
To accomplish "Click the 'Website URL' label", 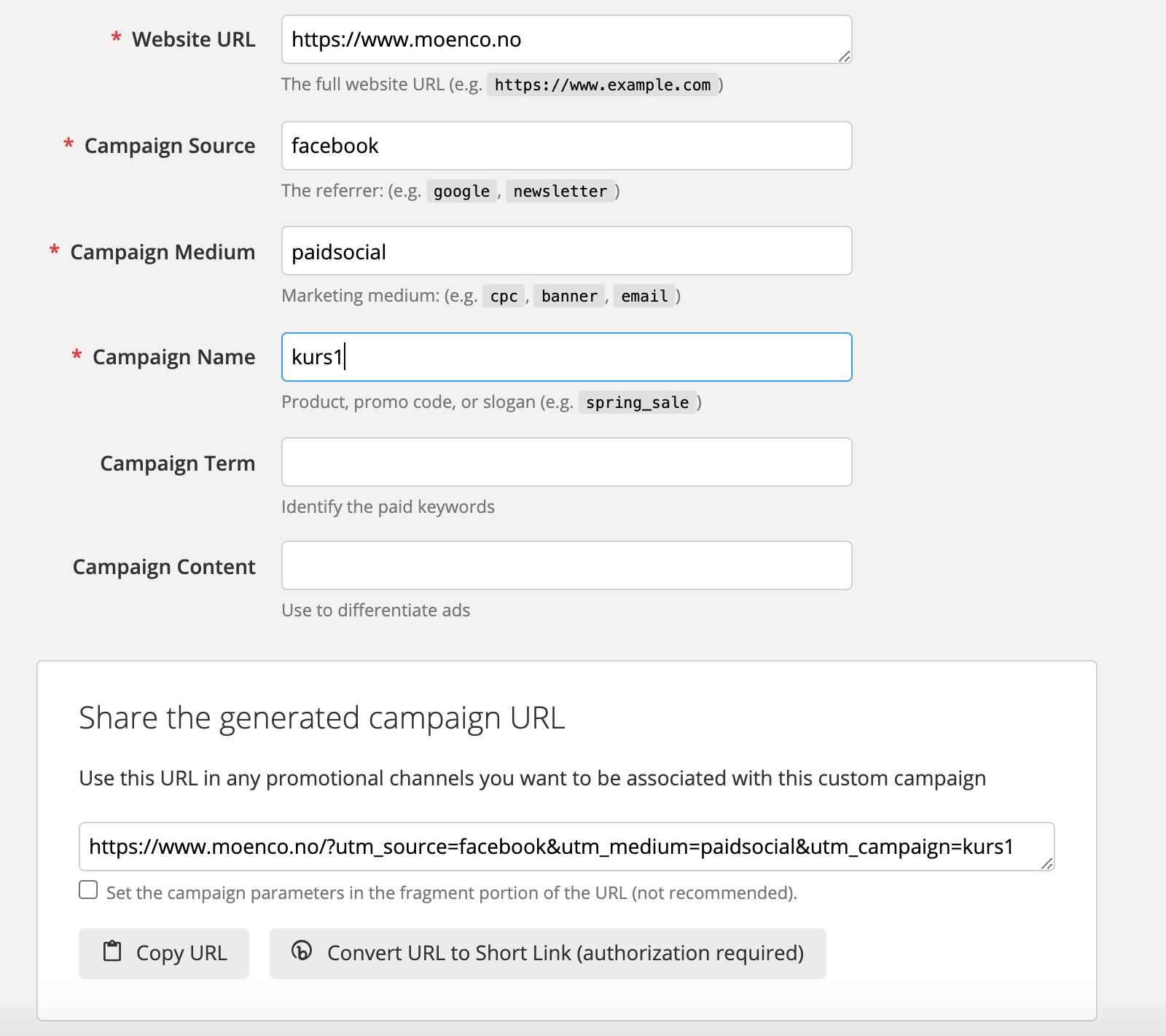I will (x=193, y=39).
